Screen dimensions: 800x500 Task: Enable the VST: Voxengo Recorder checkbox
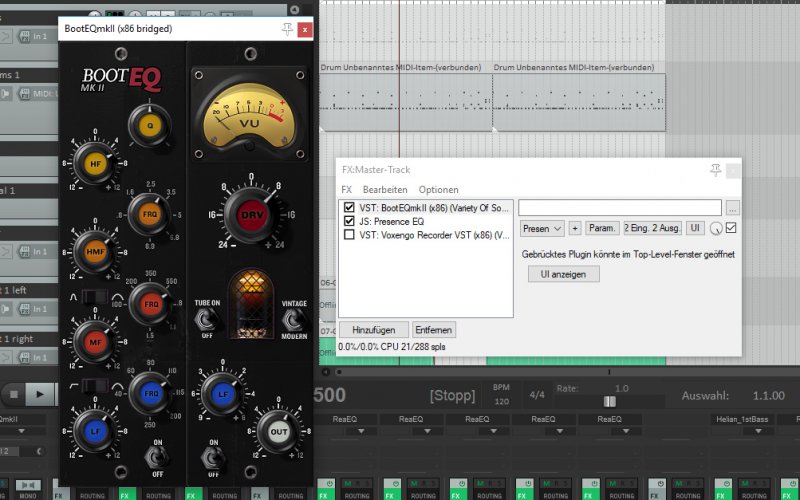coord(349,235)
